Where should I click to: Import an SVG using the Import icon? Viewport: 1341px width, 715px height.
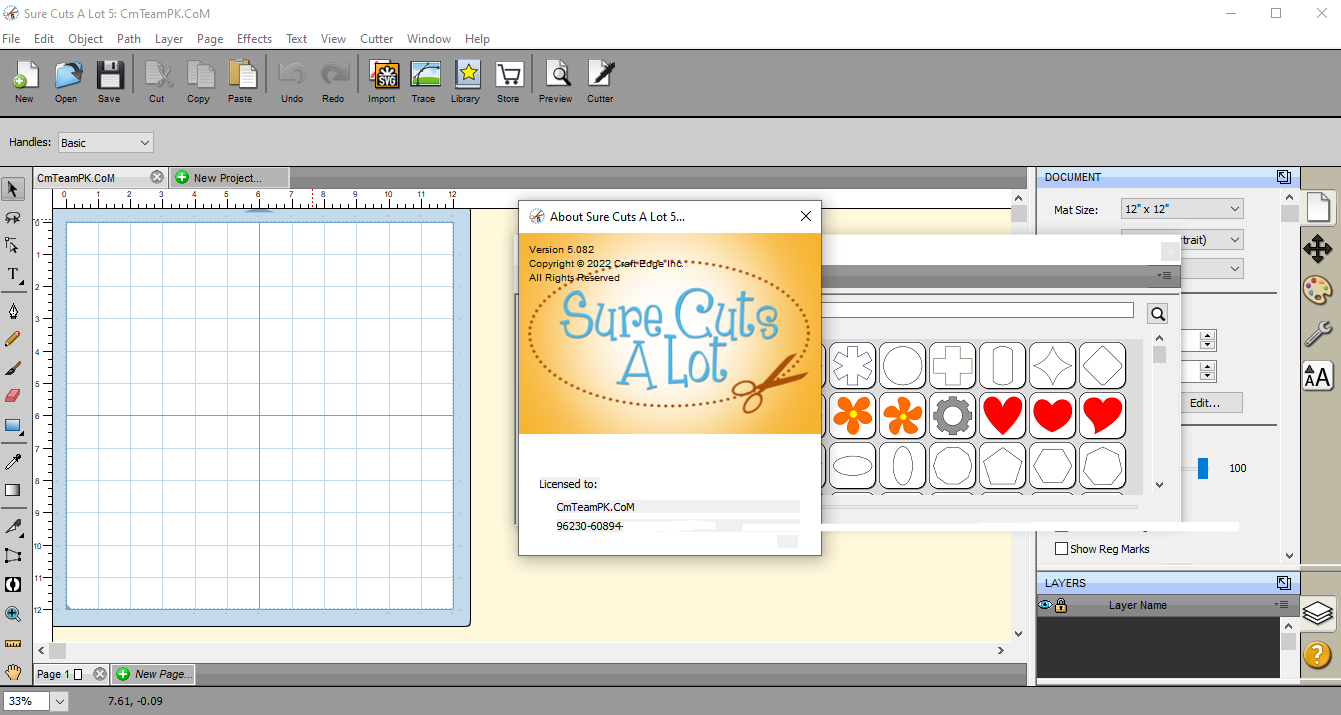pos(382,81)
